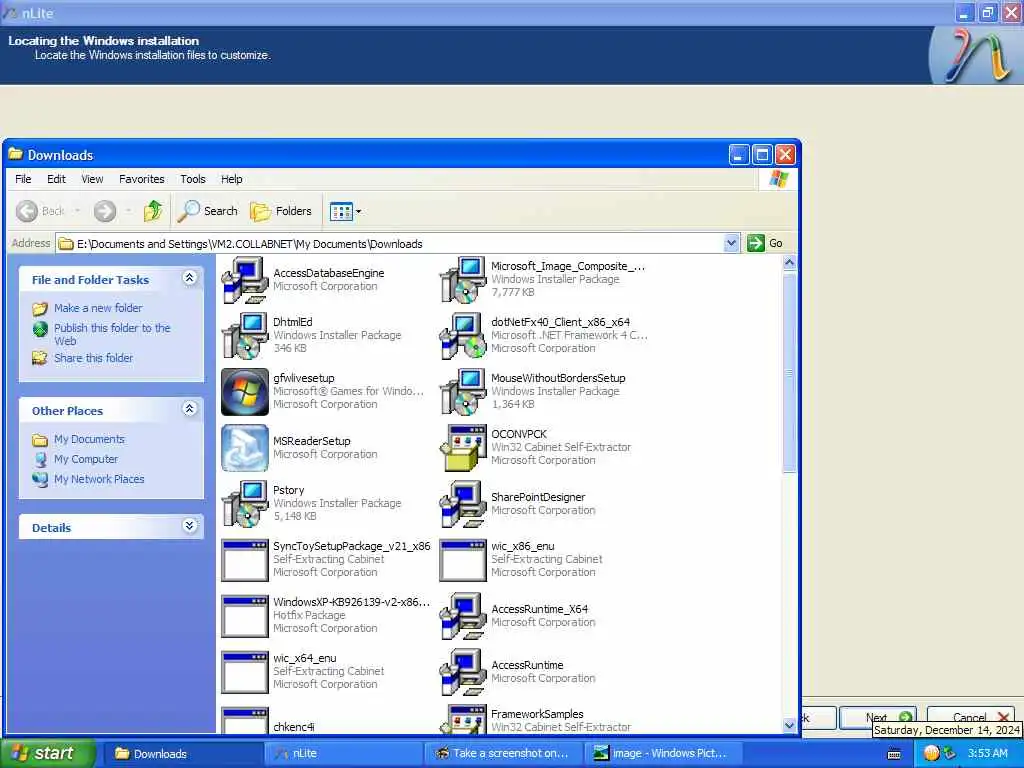
Task: Open the View menu
Action: (92, 179)
